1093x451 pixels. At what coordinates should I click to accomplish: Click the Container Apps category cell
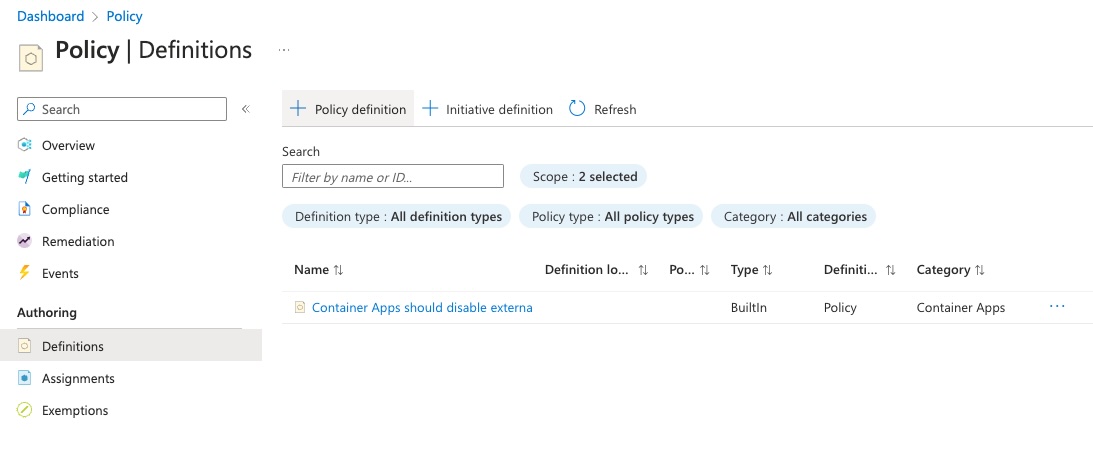[x=961, y=307]
